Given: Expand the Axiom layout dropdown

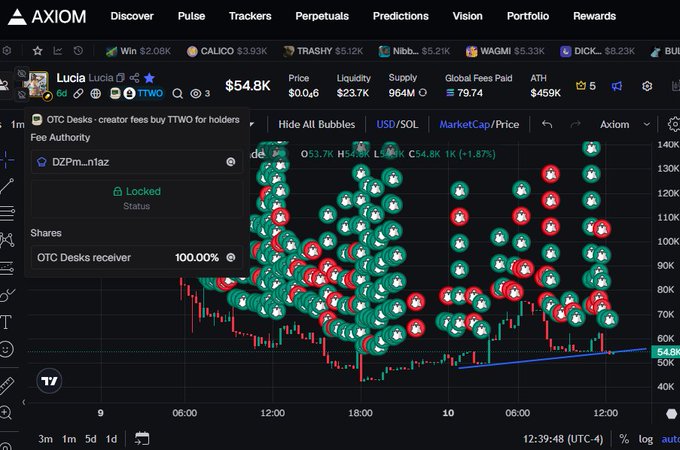Looking at the screenshot, I should [625, 124].
